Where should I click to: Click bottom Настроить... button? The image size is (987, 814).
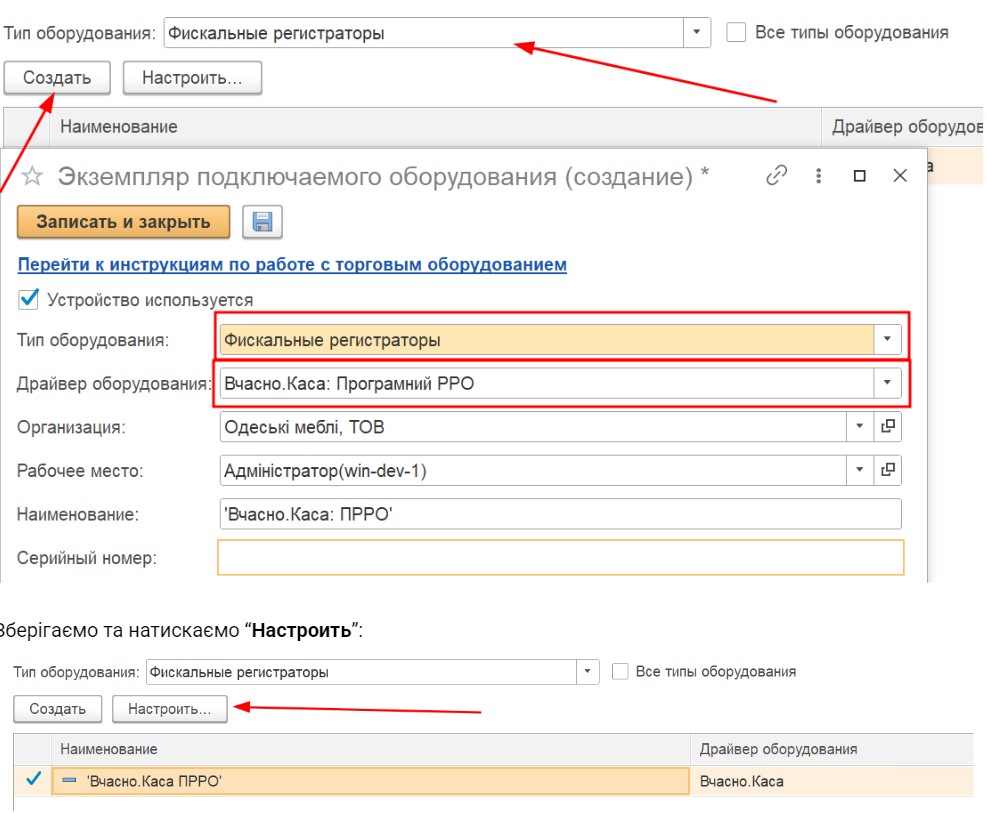[170, 709]
